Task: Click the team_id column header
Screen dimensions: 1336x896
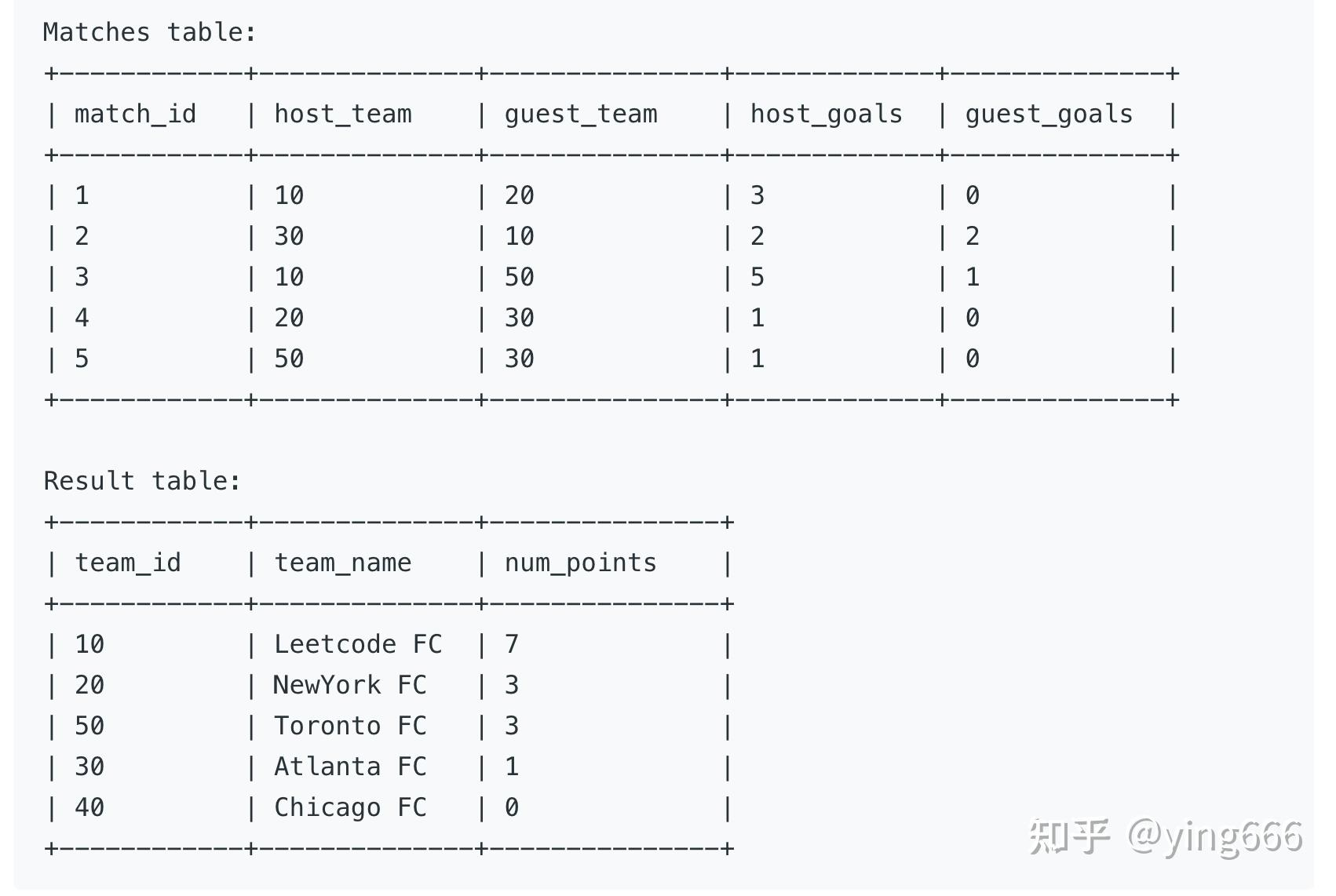Action: click(128, 563)
